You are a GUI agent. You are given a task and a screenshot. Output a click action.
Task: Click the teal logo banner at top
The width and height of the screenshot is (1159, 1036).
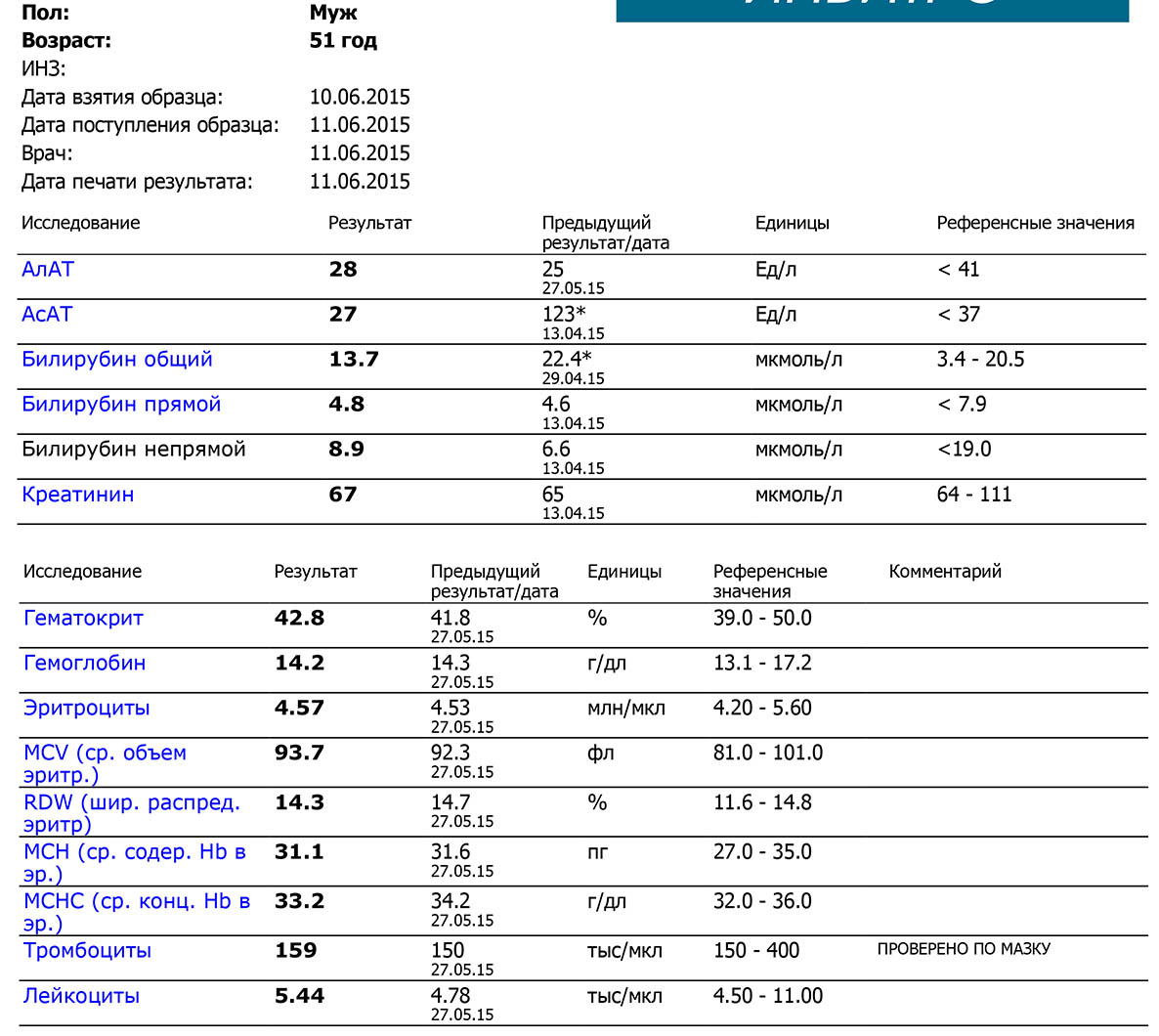pyautogui.click(x=872, y=10)
